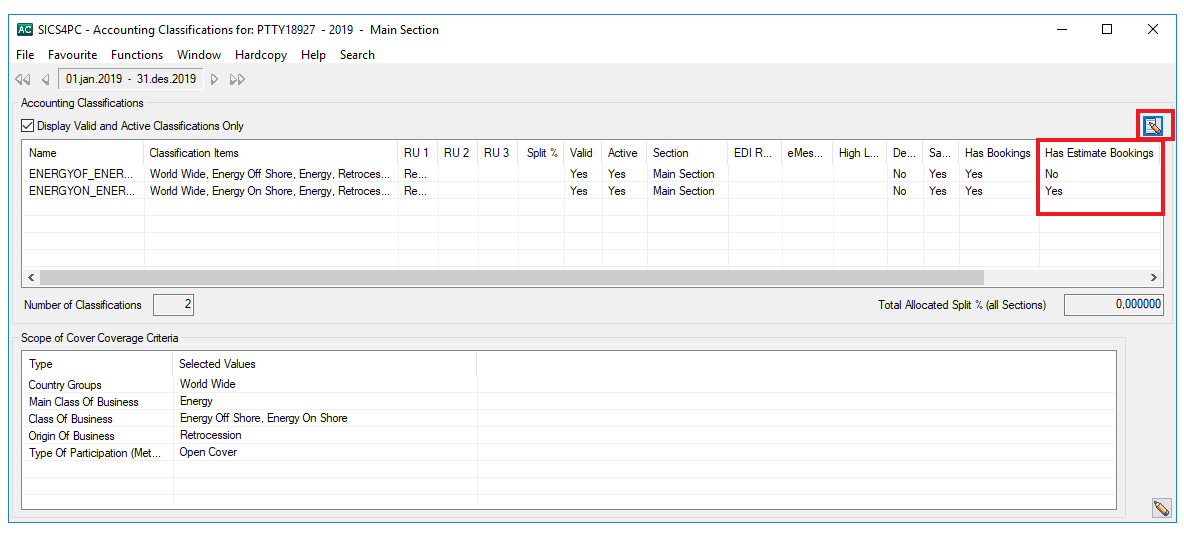Select the ENERGYON_ENER classification row

(84, 191)
